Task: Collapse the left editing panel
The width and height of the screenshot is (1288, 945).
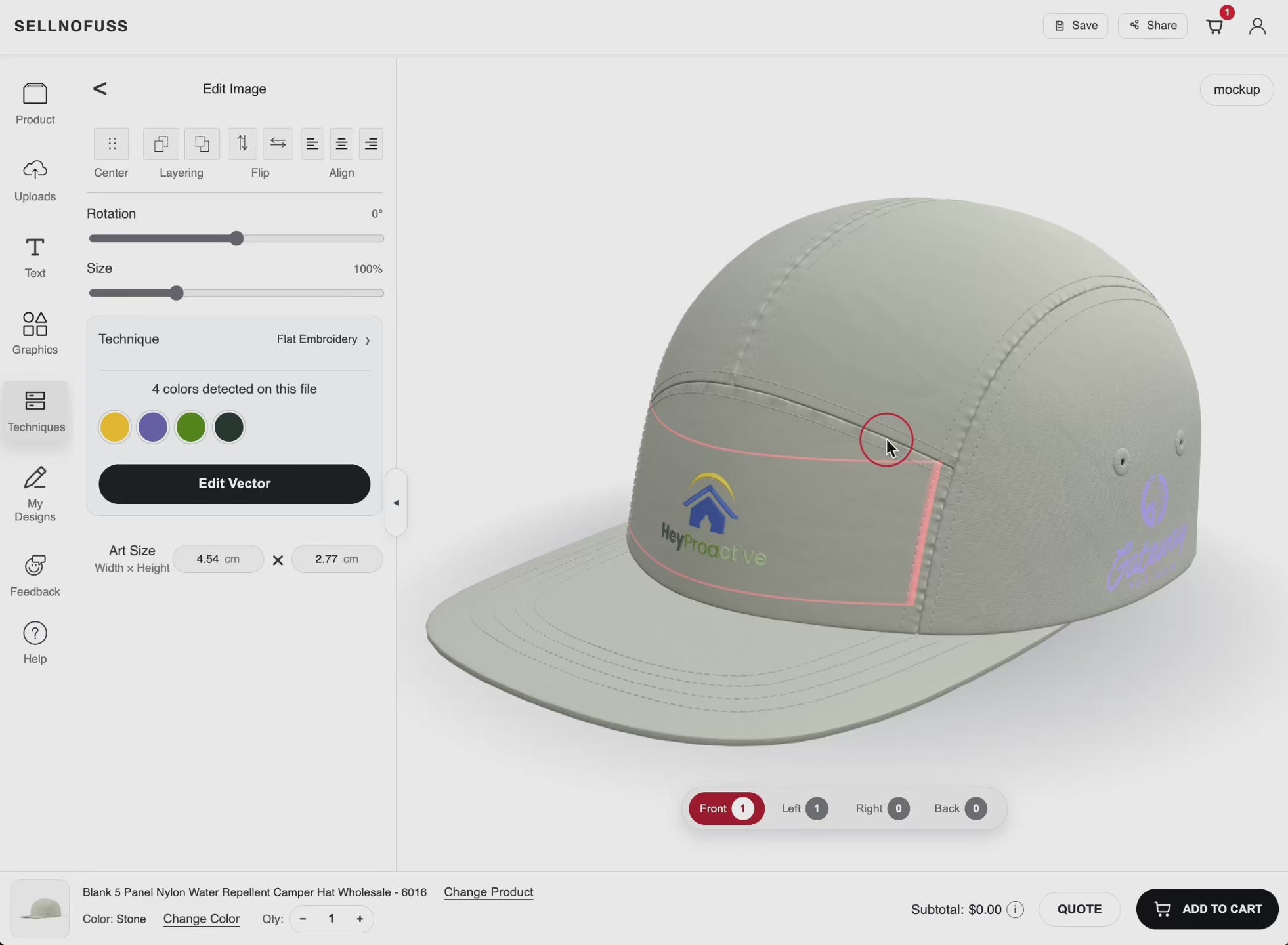Action: (396, 503)
